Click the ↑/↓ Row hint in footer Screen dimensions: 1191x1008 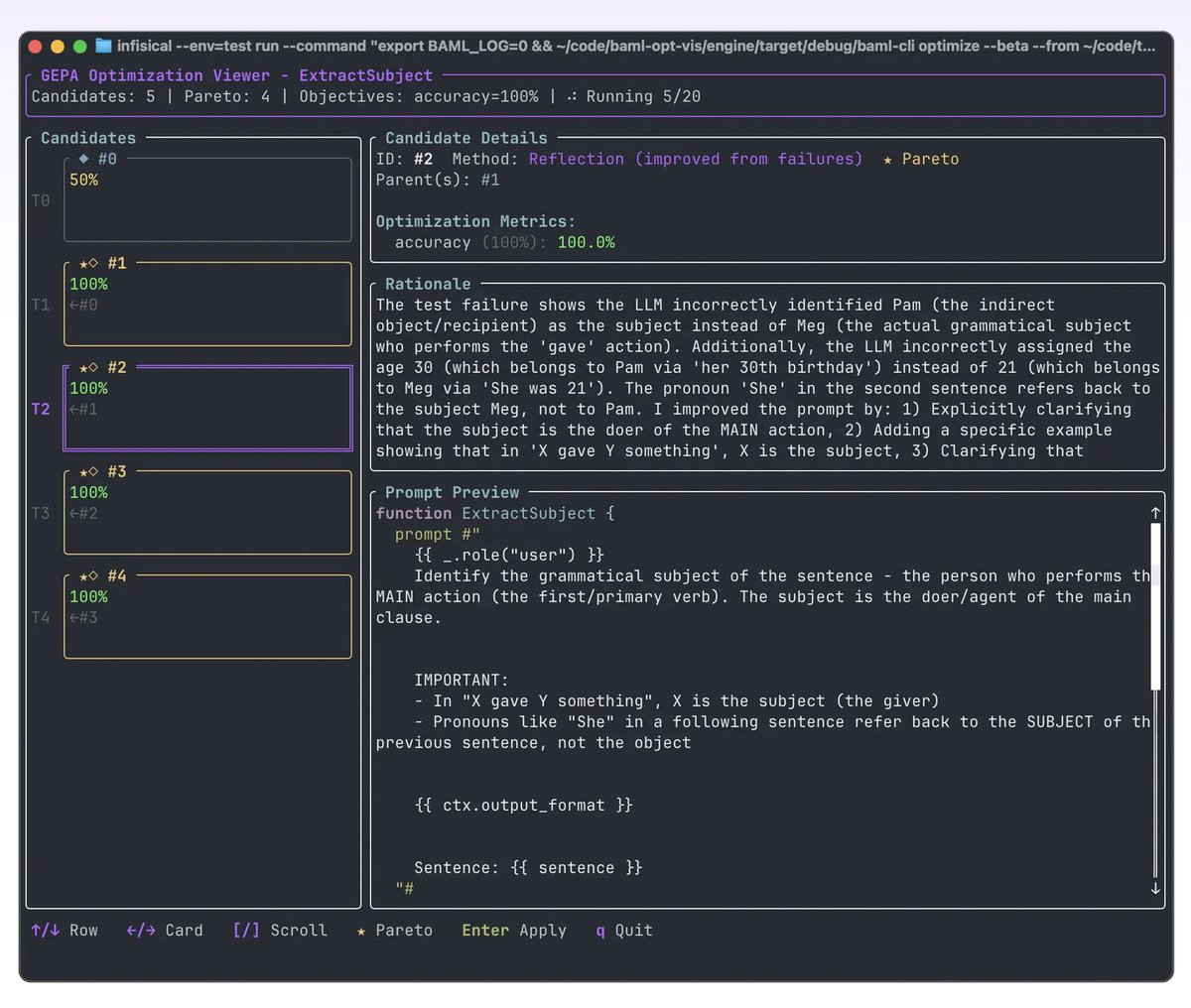click(x=65, y=931)
